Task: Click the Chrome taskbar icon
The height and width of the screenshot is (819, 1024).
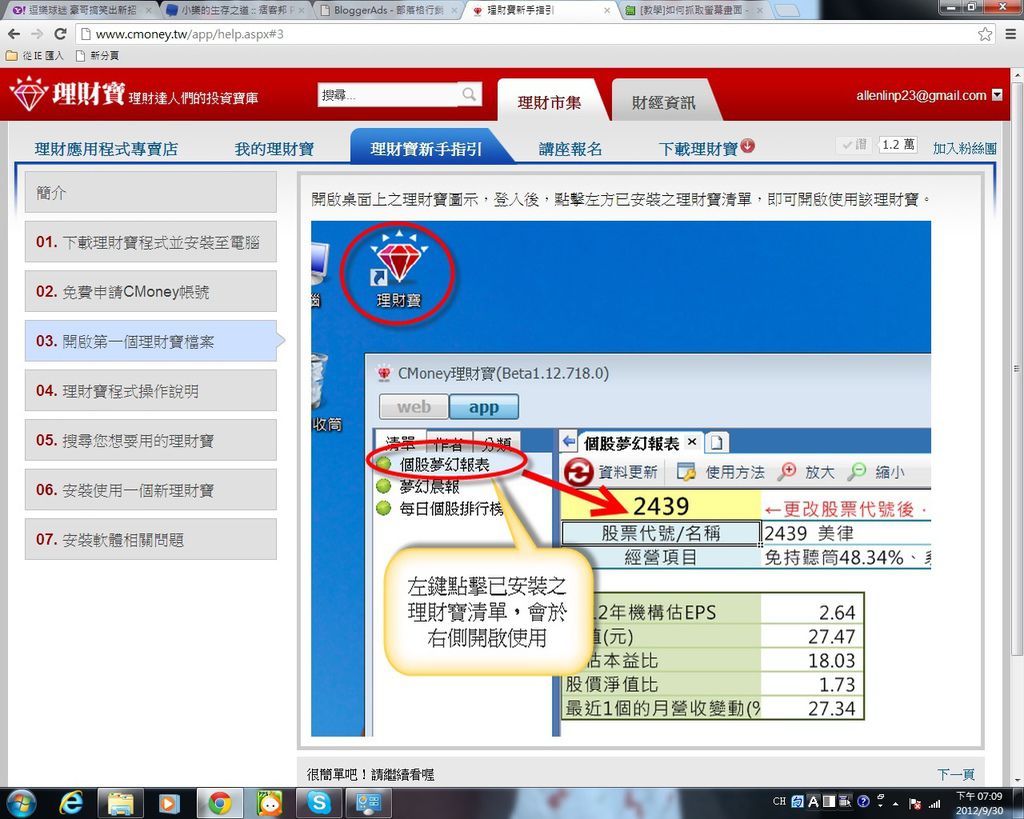Action: click(x=219, y=803)
